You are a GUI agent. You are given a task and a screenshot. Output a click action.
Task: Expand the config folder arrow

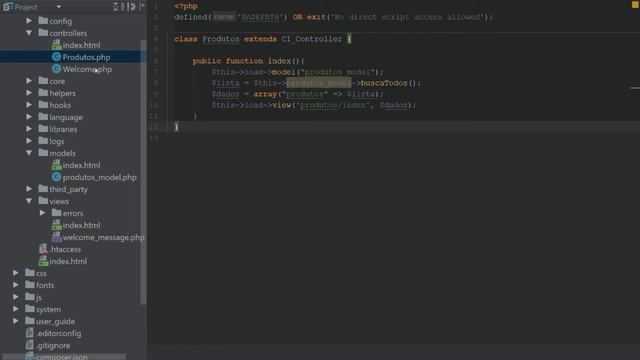(x=29, y=20)
